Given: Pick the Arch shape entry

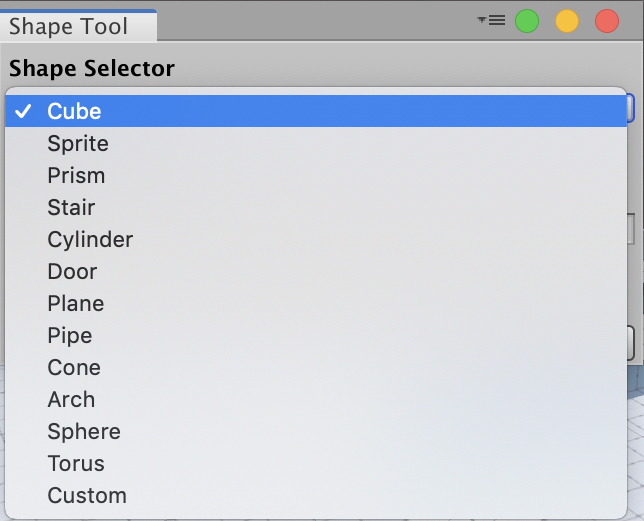Looking at the screenshot, I should [71, 400].
